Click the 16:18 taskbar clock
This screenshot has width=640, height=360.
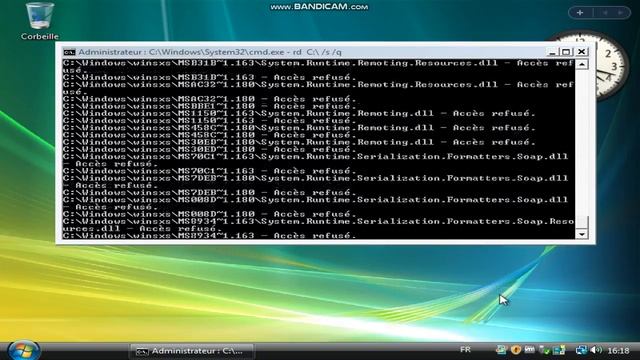[x=618, y=351]
